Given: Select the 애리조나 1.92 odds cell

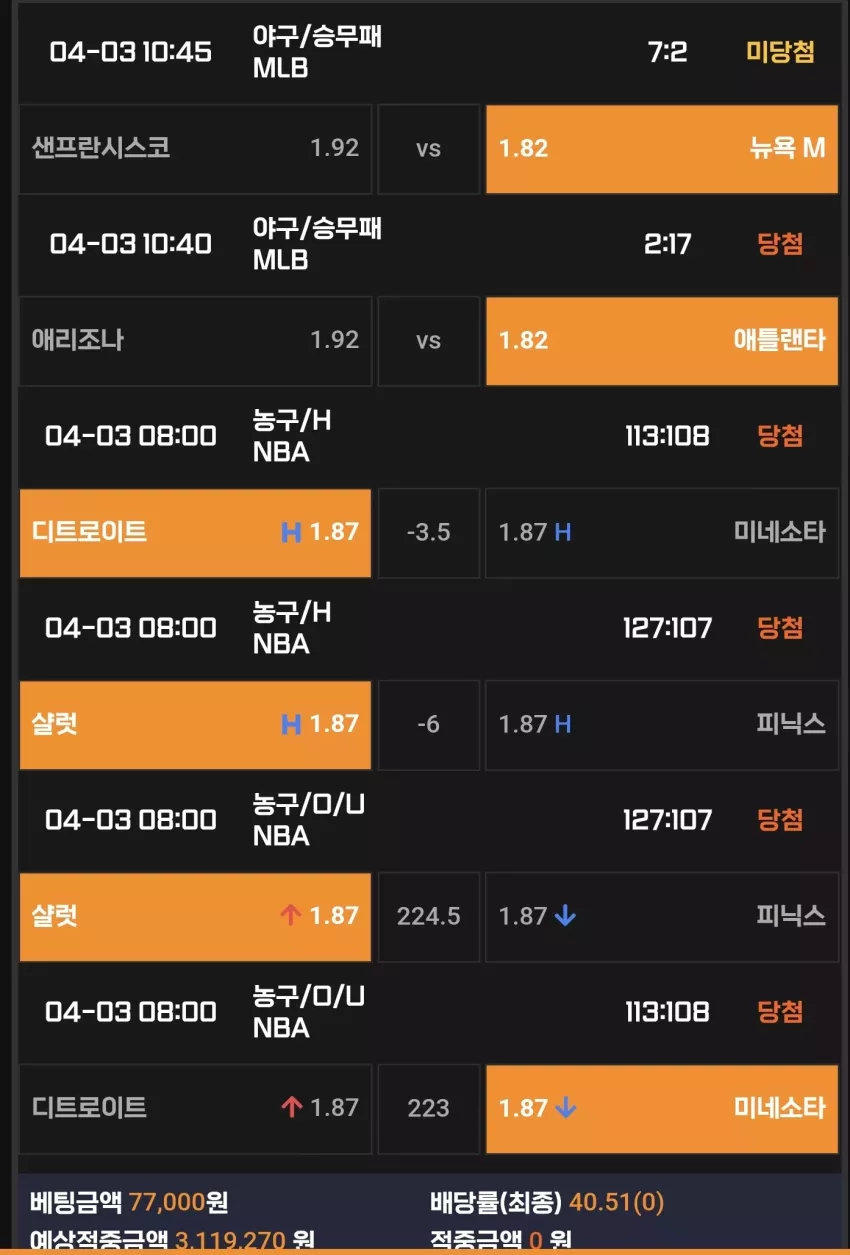Looking at the screenshot, I should coord(195,341).
